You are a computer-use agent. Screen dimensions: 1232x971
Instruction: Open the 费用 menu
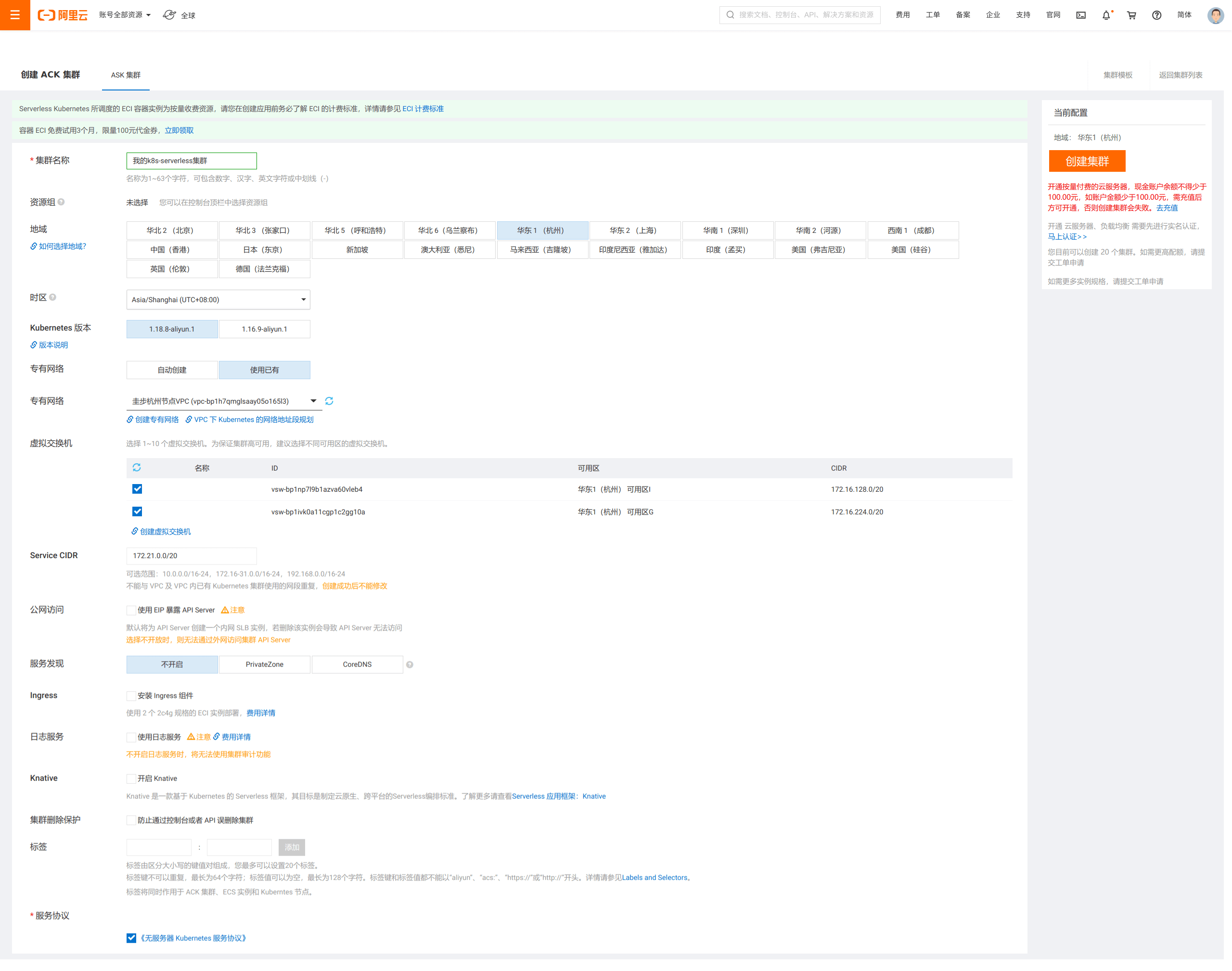click(902, 15)
